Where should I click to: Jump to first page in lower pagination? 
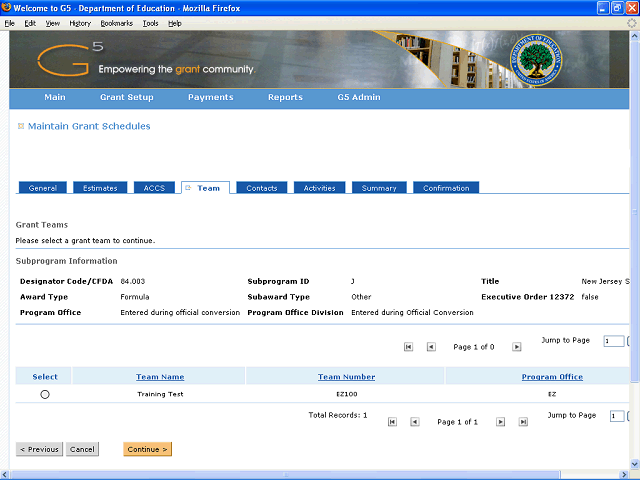tap(392, 422)
